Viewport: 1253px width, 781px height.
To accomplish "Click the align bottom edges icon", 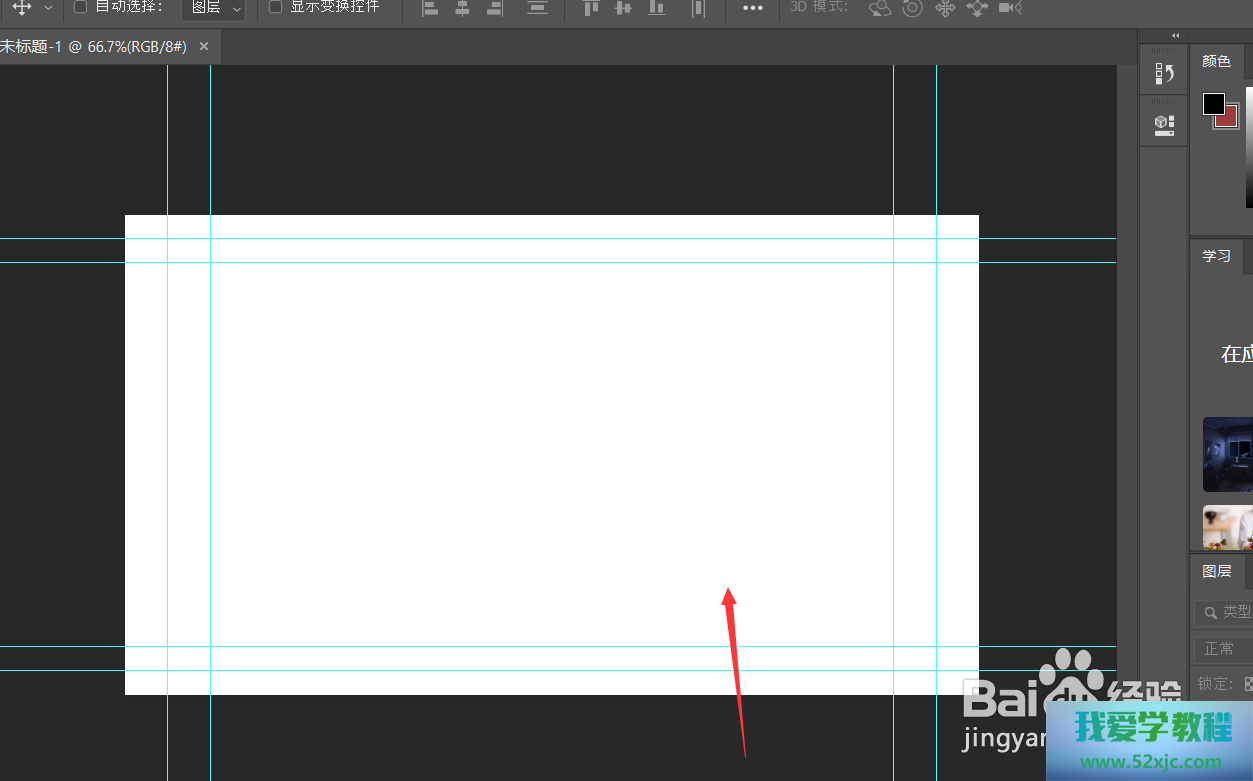I will tap(656, 8).
